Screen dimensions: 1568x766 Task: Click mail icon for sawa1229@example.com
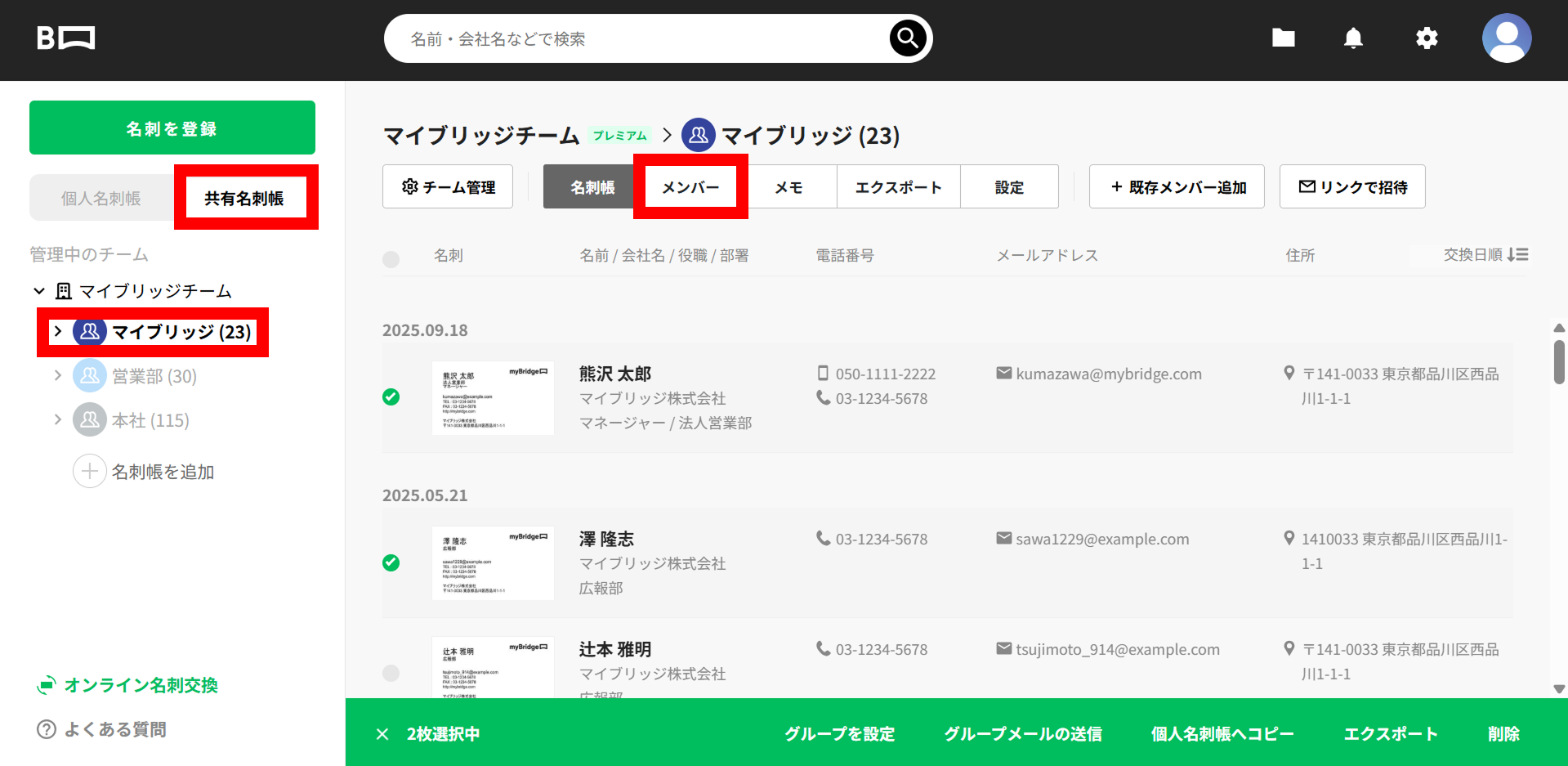pyautogui.click(x=1004, y=538)
